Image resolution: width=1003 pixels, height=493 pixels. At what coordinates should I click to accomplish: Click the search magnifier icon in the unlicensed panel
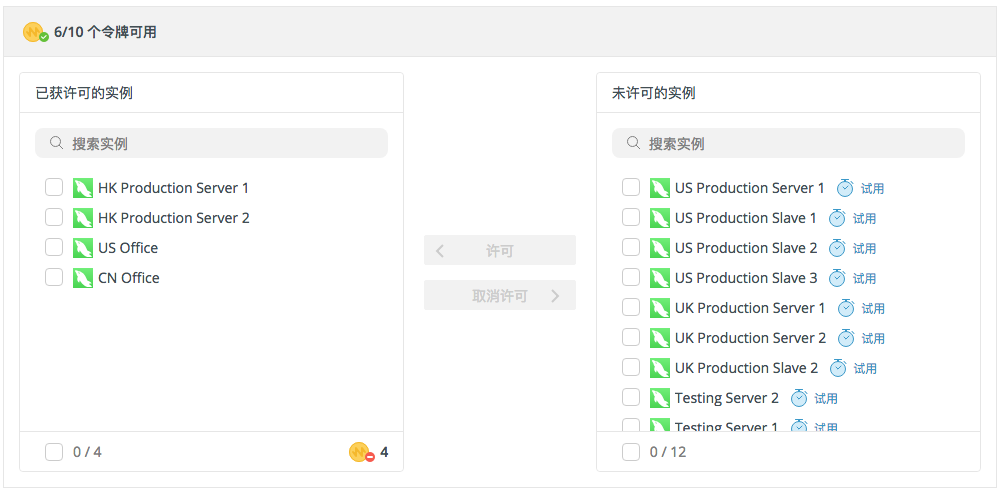[633, 143]
